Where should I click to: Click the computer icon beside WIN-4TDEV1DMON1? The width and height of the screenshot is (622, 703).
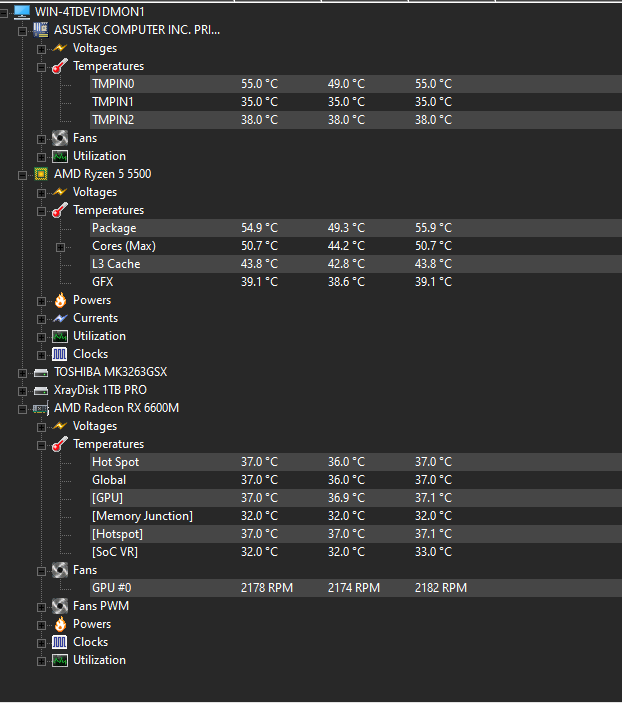22,12
